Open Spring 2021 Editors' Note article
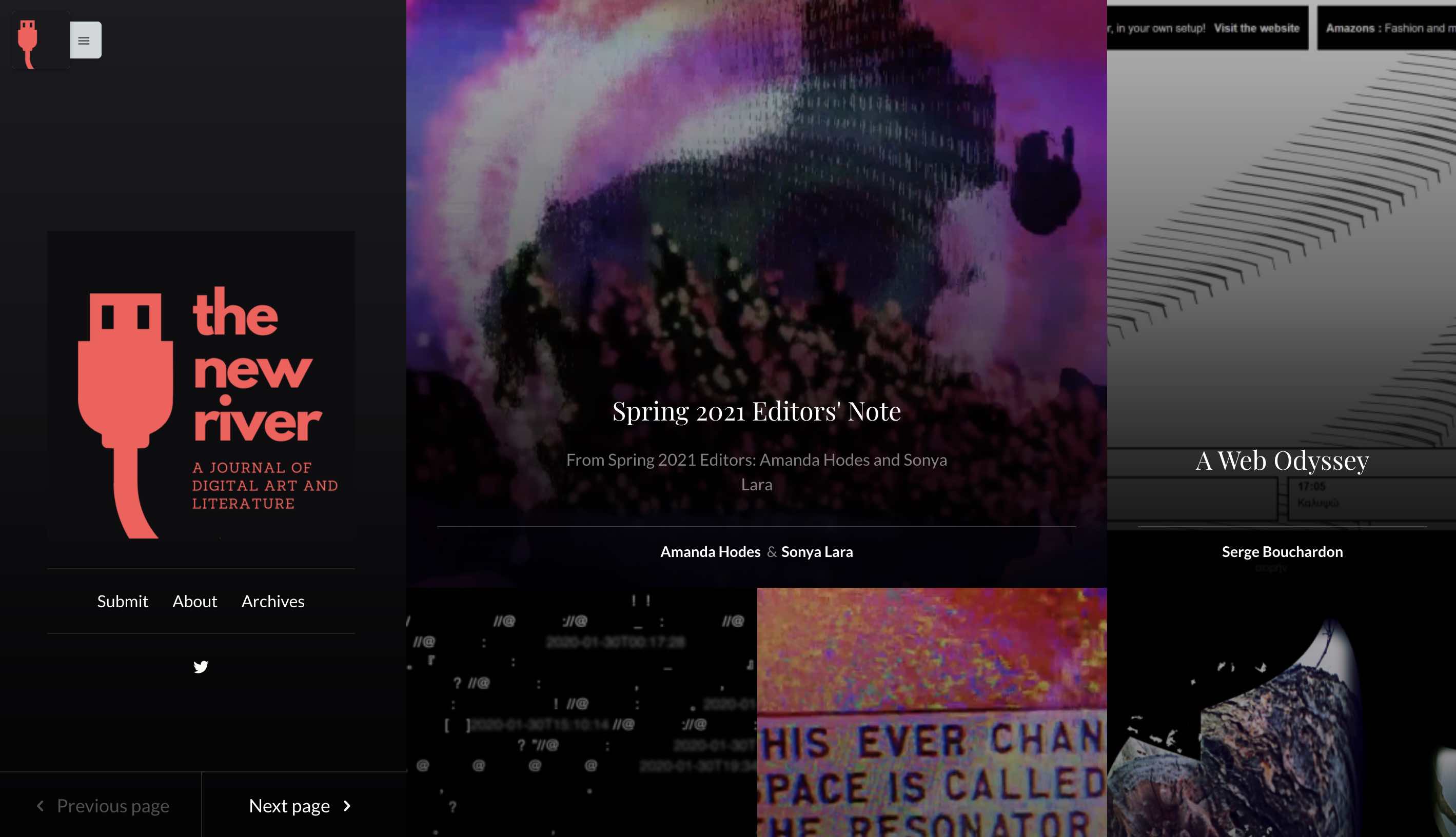Viewport: 1456px width, 837px height. point(756,411)
